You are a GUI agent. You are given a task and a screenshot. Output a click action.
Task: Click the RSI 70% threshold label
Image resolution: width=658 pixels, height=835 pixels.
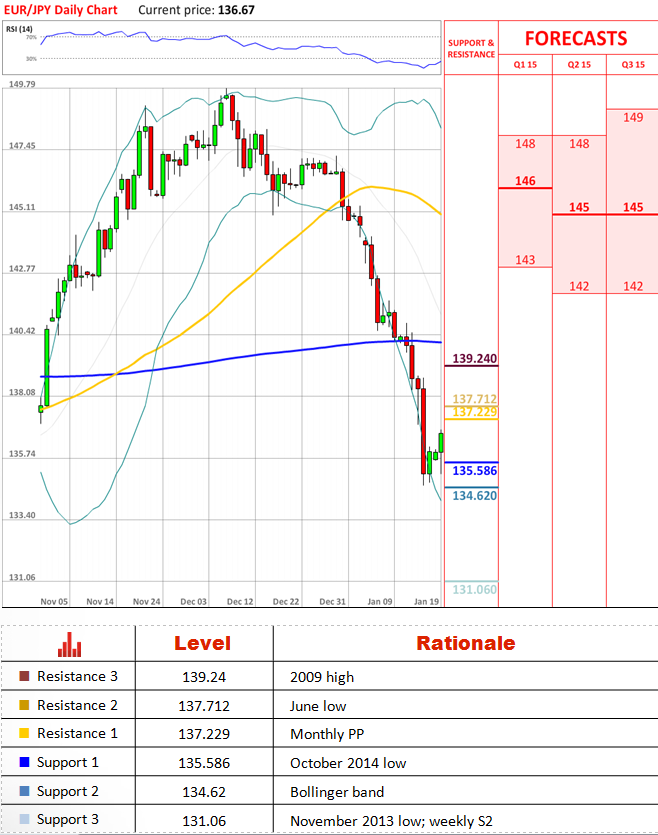(x=31, y=37)
